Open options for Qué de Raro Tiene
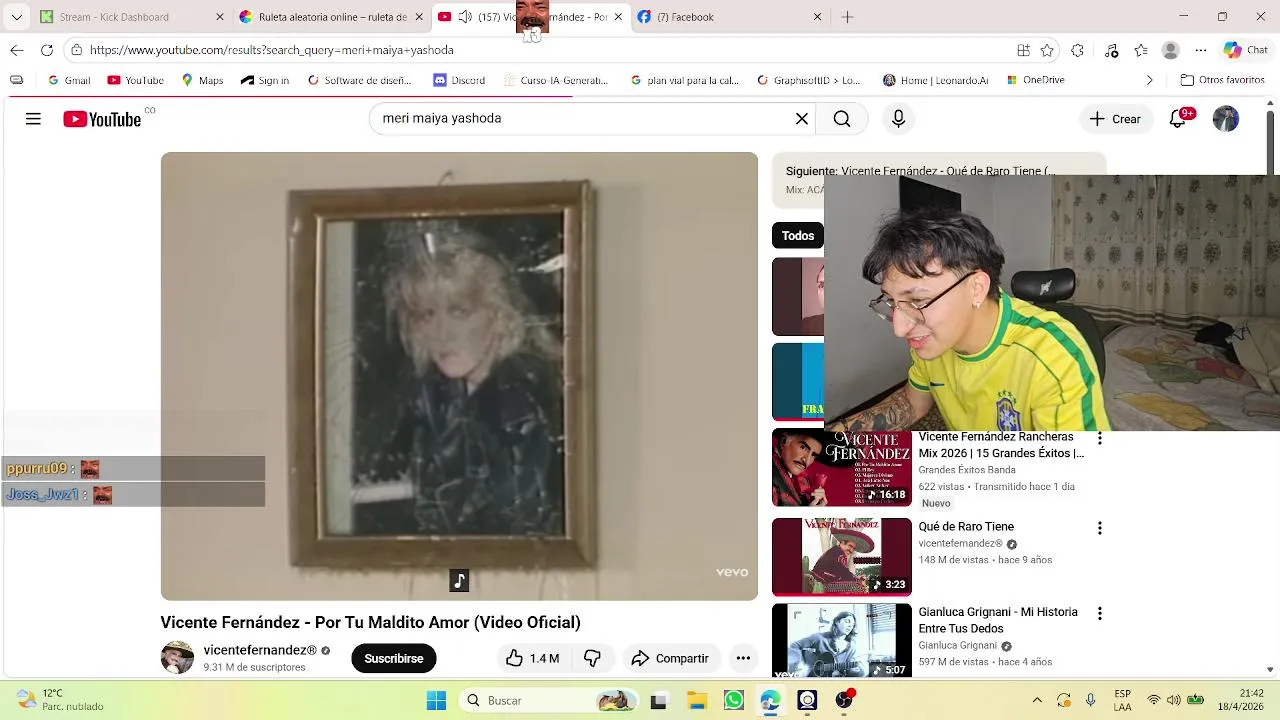Image resolution: width=1280 pixels, height=720 pixels. click(x=1099, y=528)
